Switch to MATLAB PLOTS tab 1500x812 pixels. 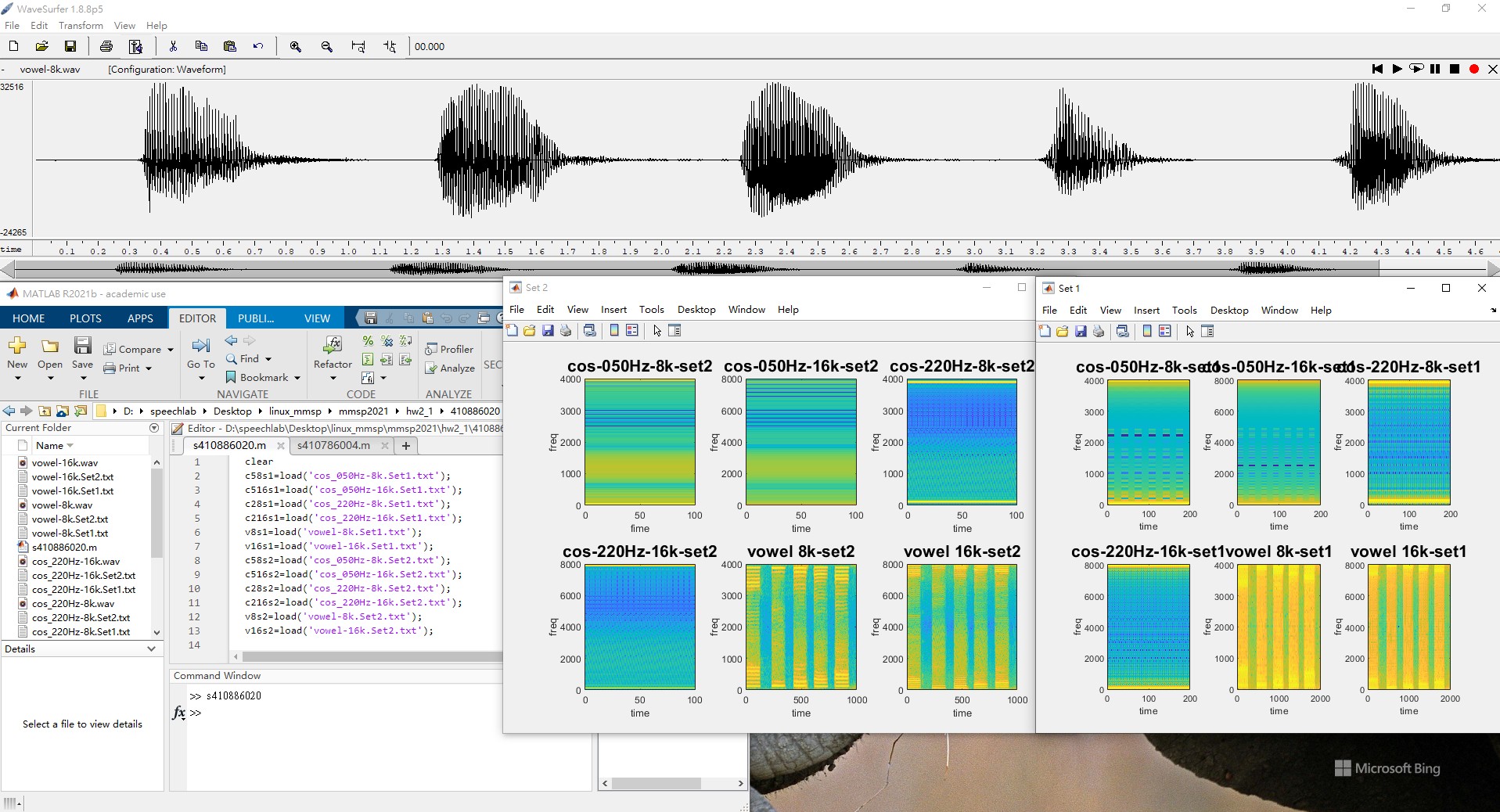[85, 318]
